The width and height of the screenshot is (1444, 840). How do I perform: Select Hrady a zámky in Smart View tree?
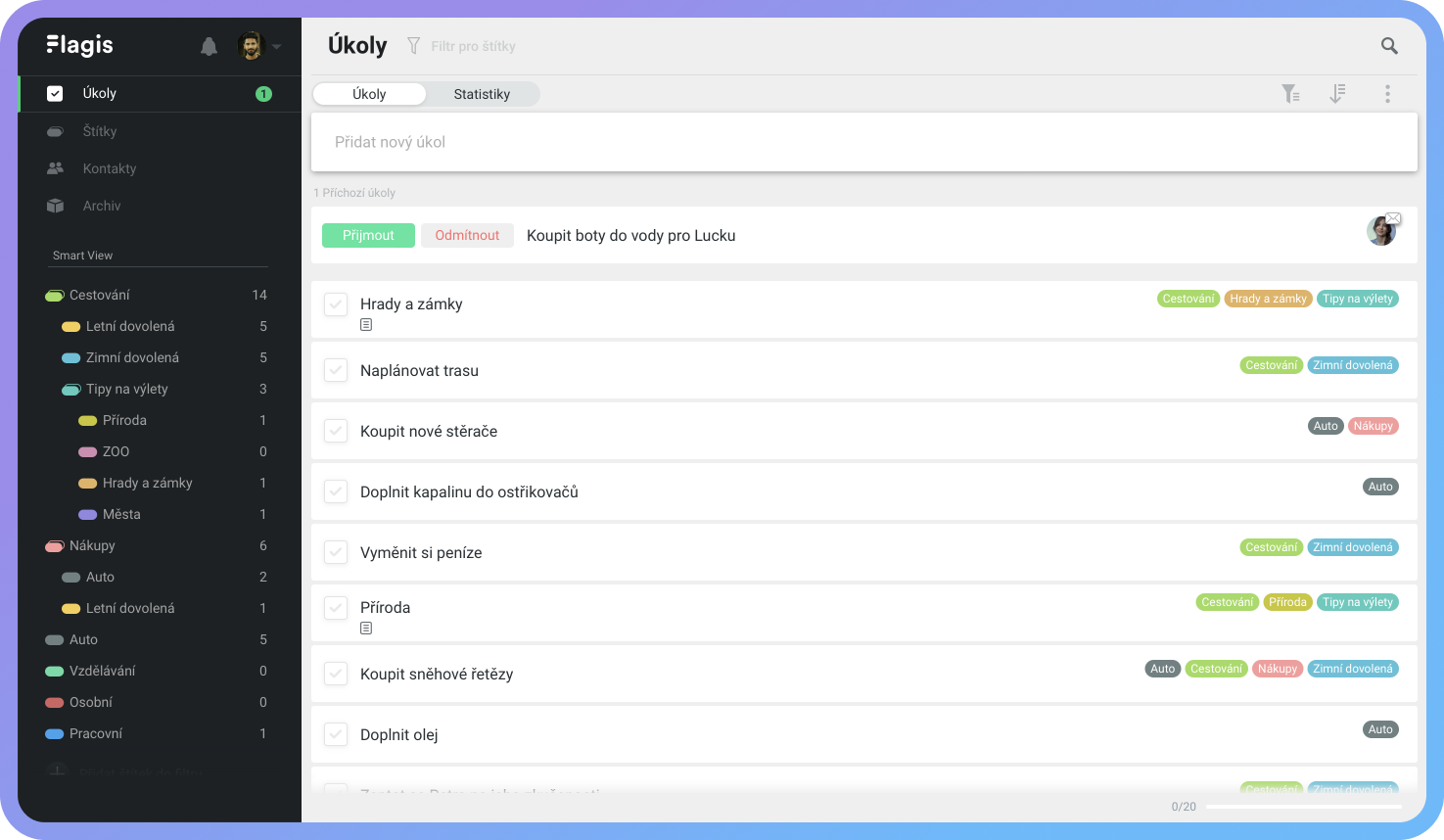[x=147, y=483]
